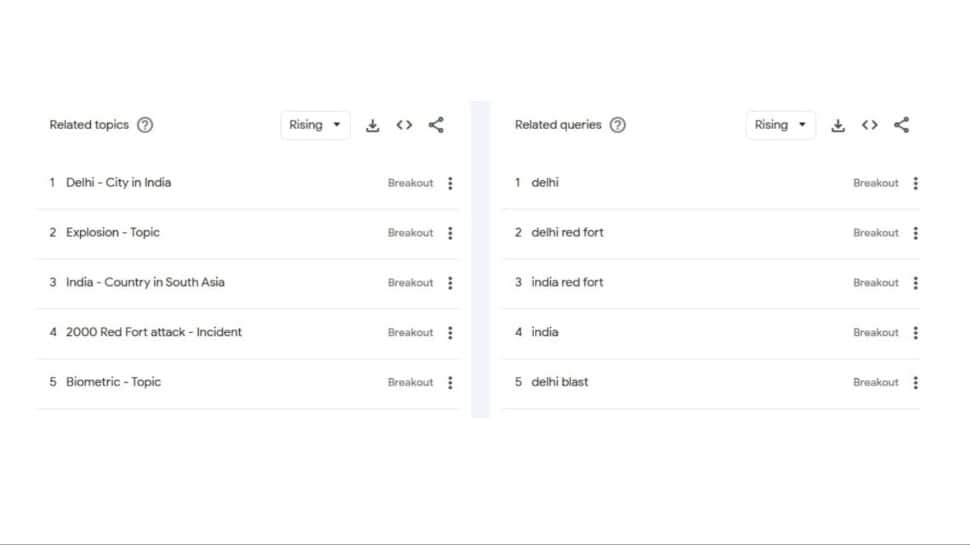Click embed icon for Related queries

tap(870, 125)
